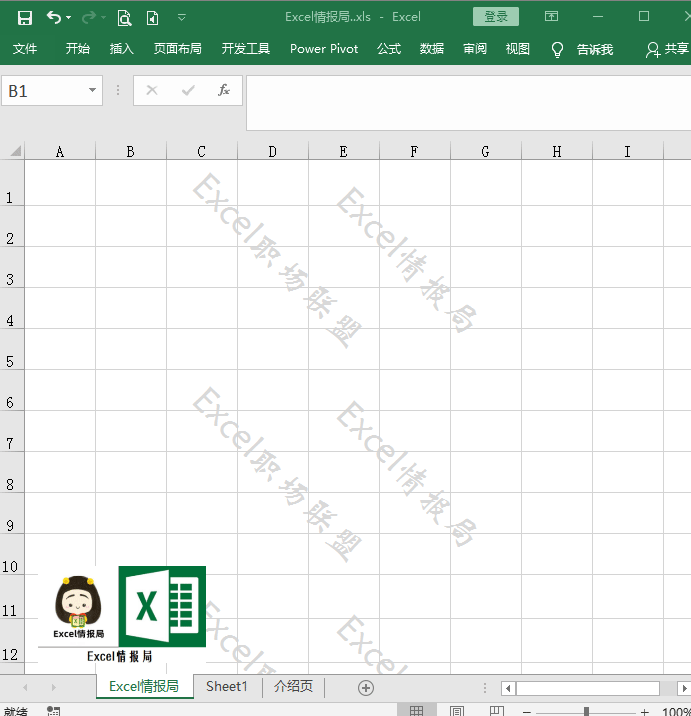The image size is (691, 716).
Task: Switch to Normal view icon
Action: [x=417, y=711]
